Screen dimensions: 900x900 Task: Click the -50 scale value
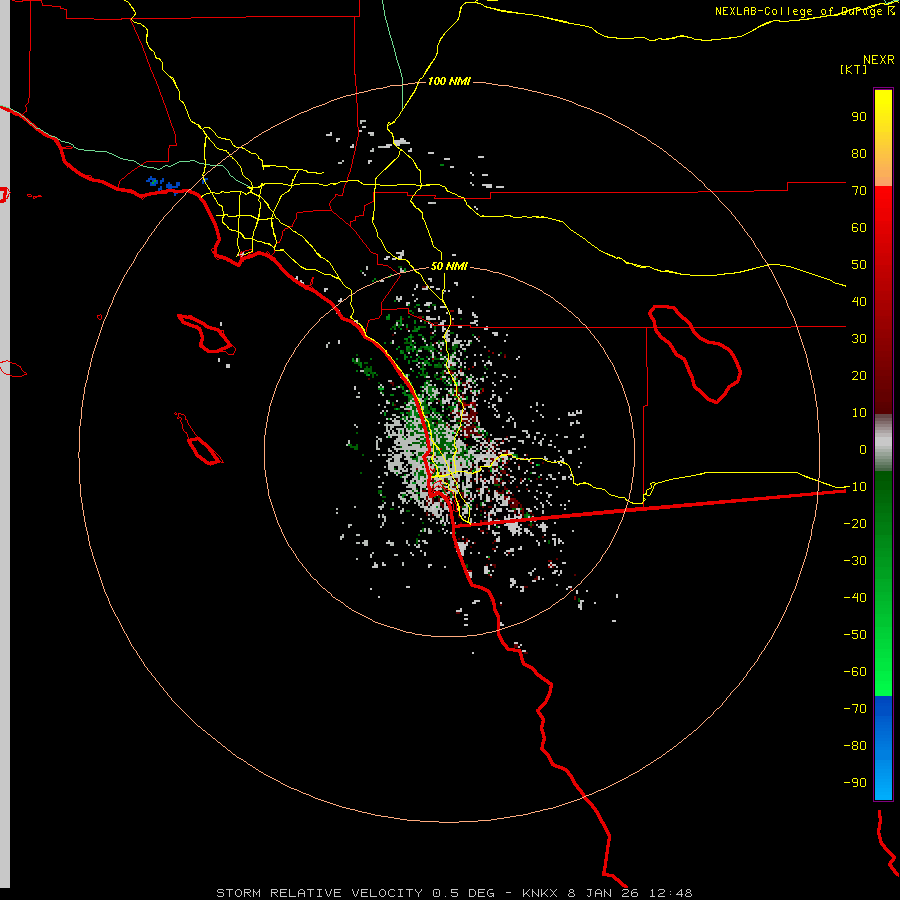click(x=855, y=635)
